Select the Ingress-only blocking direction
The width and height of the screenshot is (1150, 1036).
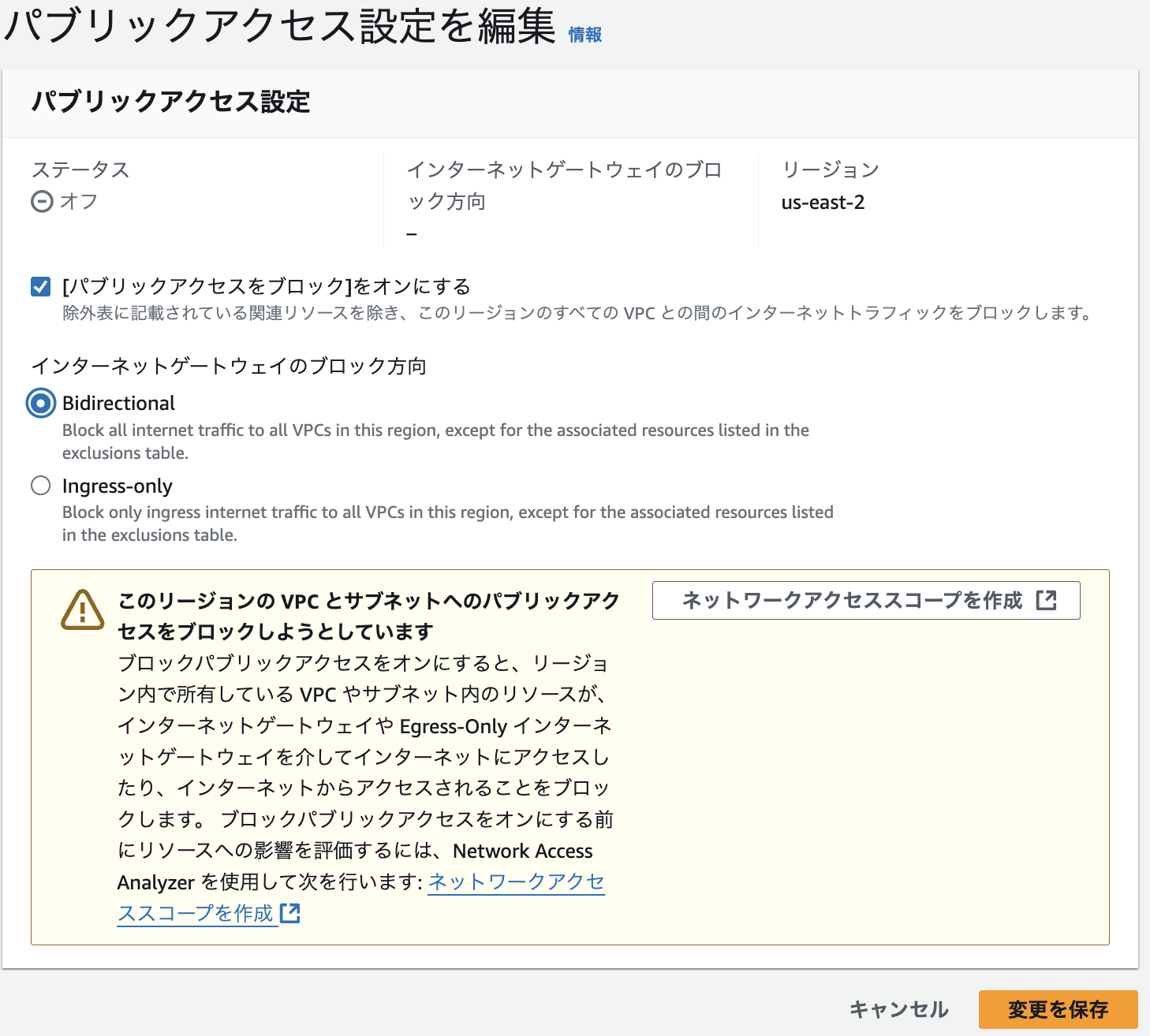tap(40, 486)
